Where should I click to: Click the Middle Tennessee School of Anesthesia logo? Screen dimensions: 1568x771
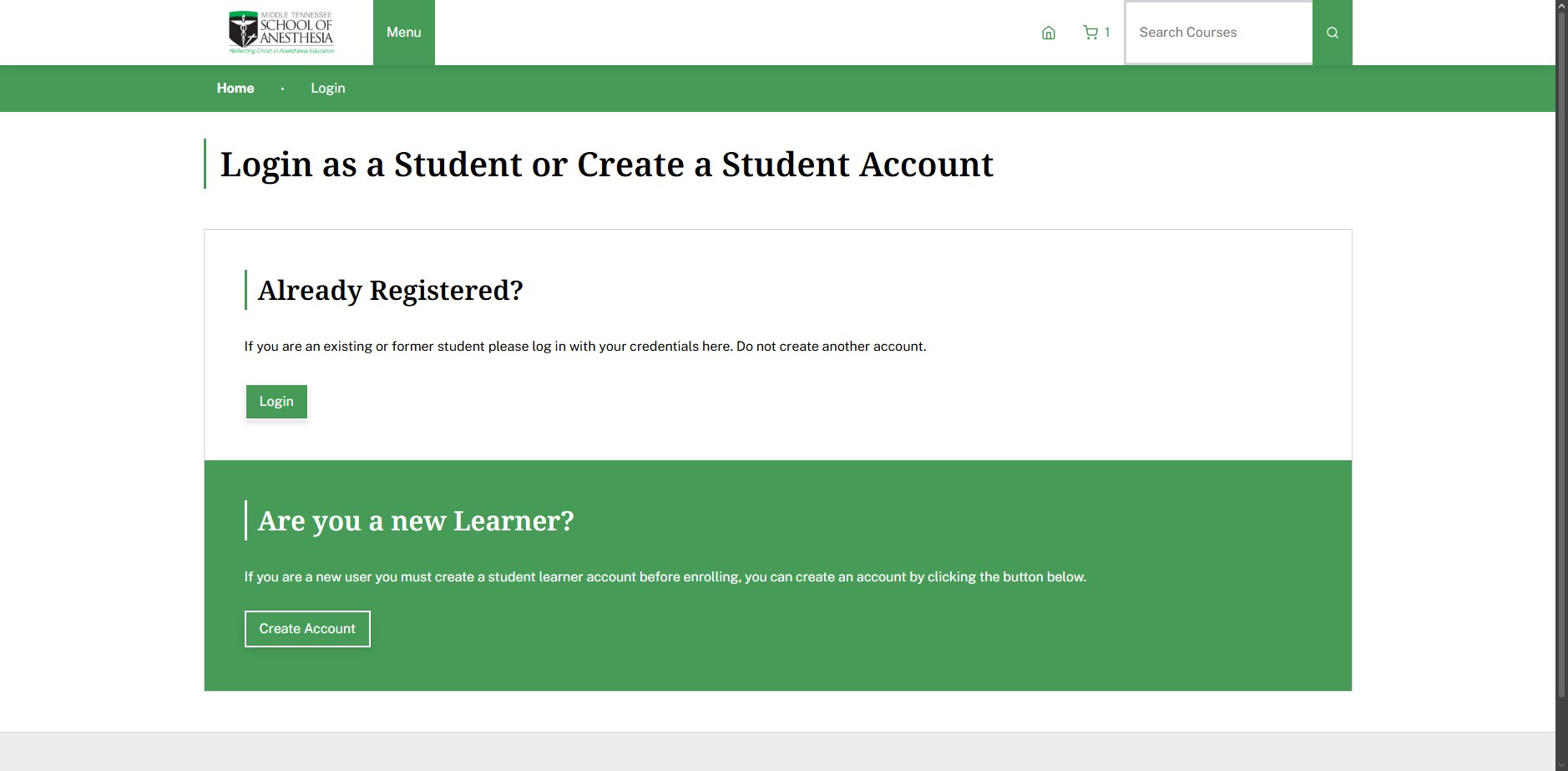click(x=281, y=33)
